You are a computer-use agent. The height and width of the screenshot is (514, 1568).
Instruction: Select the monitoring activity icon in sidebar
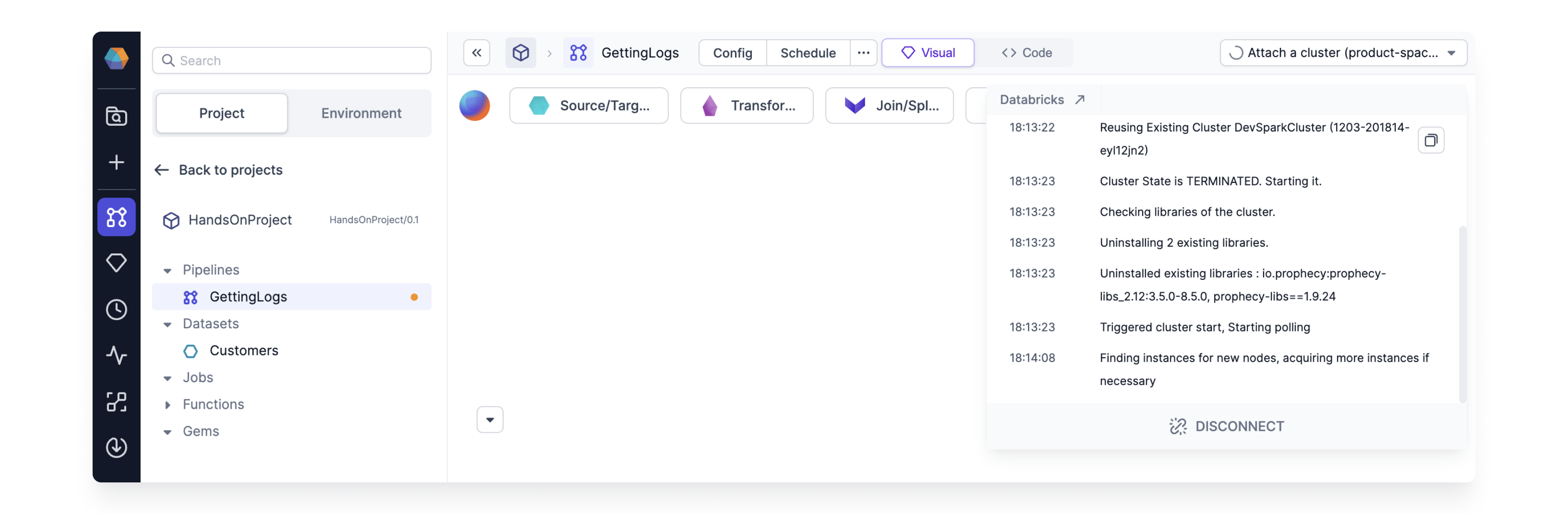[x=117, y=356]
